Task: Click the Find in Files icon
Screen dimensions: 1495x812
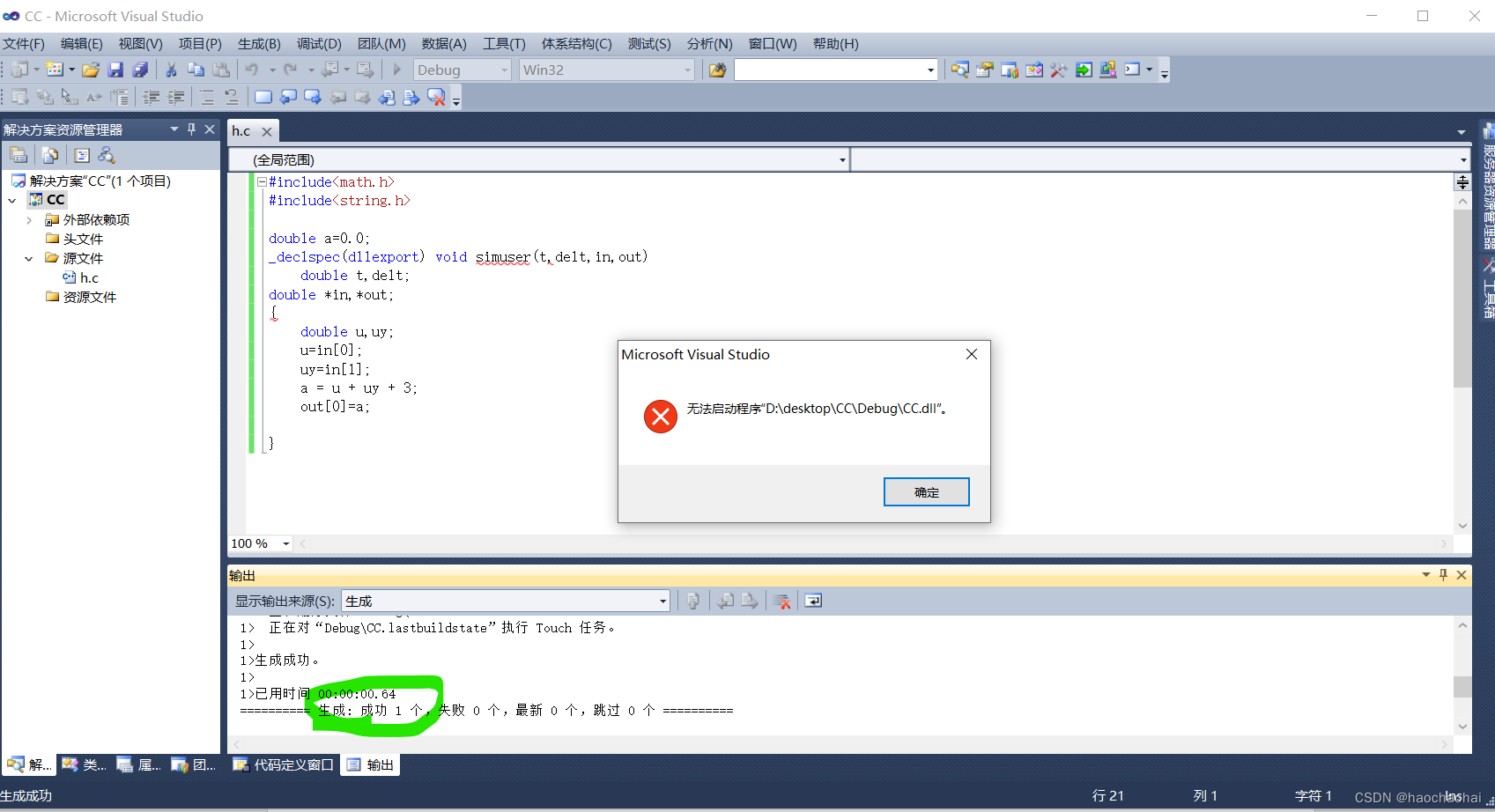Action: 718,70
